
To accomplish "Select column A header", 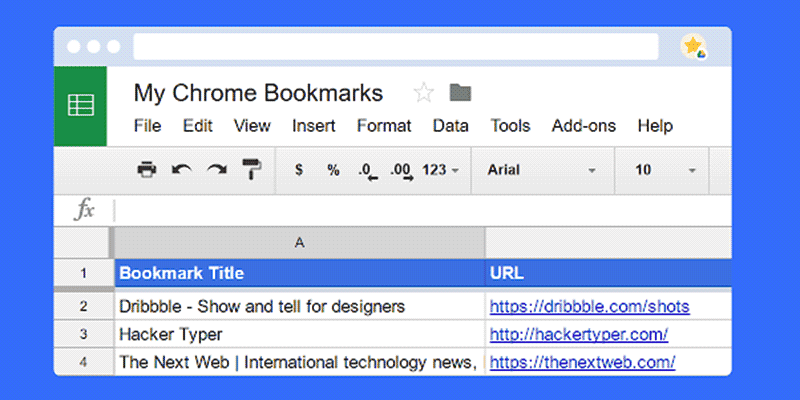I will (299, 243).
